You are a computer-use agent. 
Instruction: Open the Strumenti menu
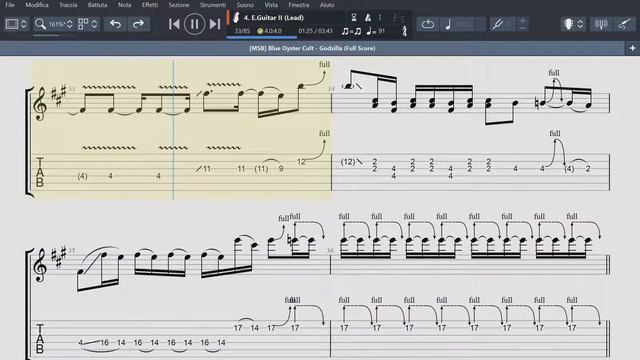[x=213, y=5]
